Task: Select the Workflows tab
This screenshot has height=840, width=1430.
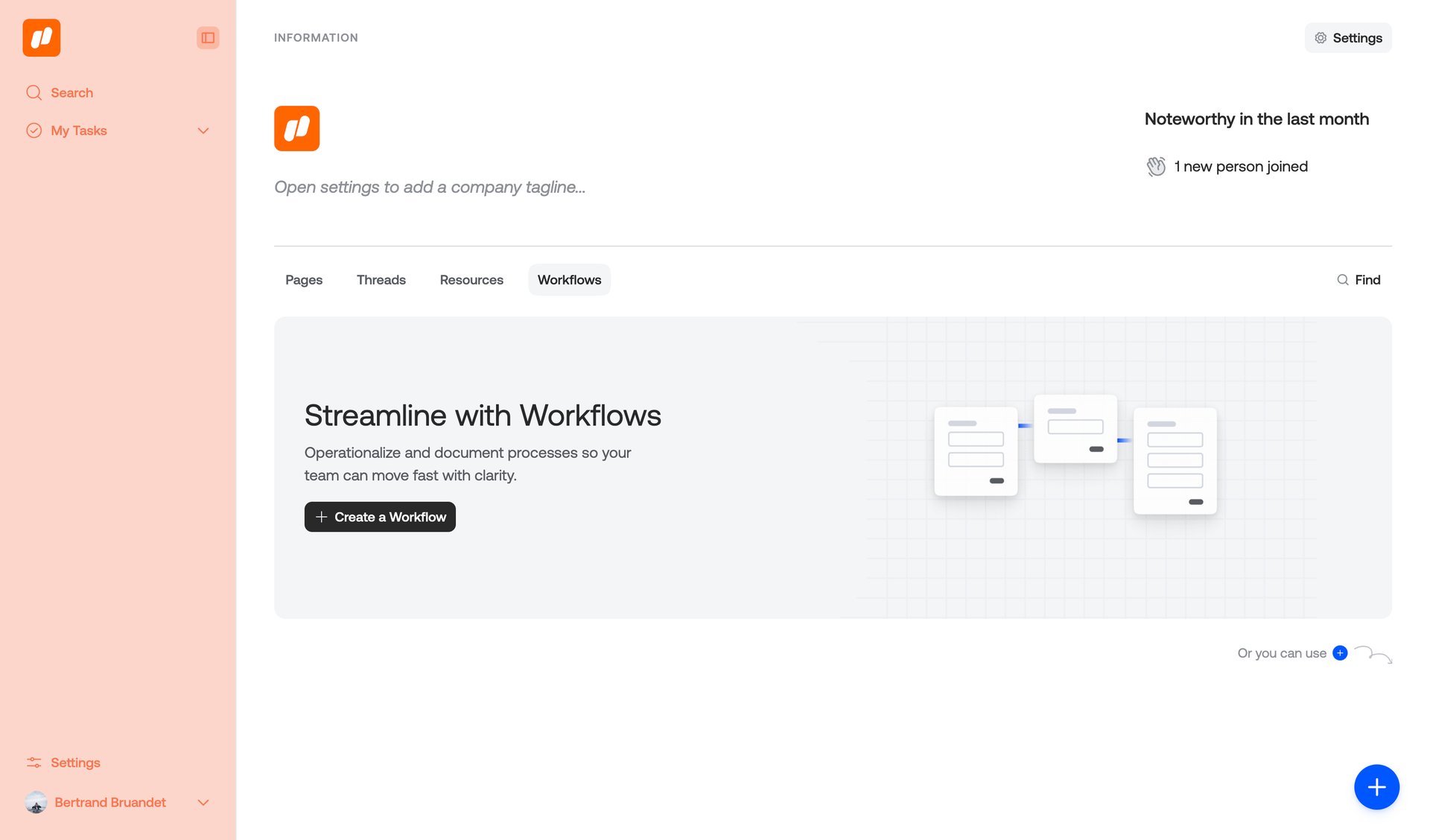Action: [x=569, y=280]
